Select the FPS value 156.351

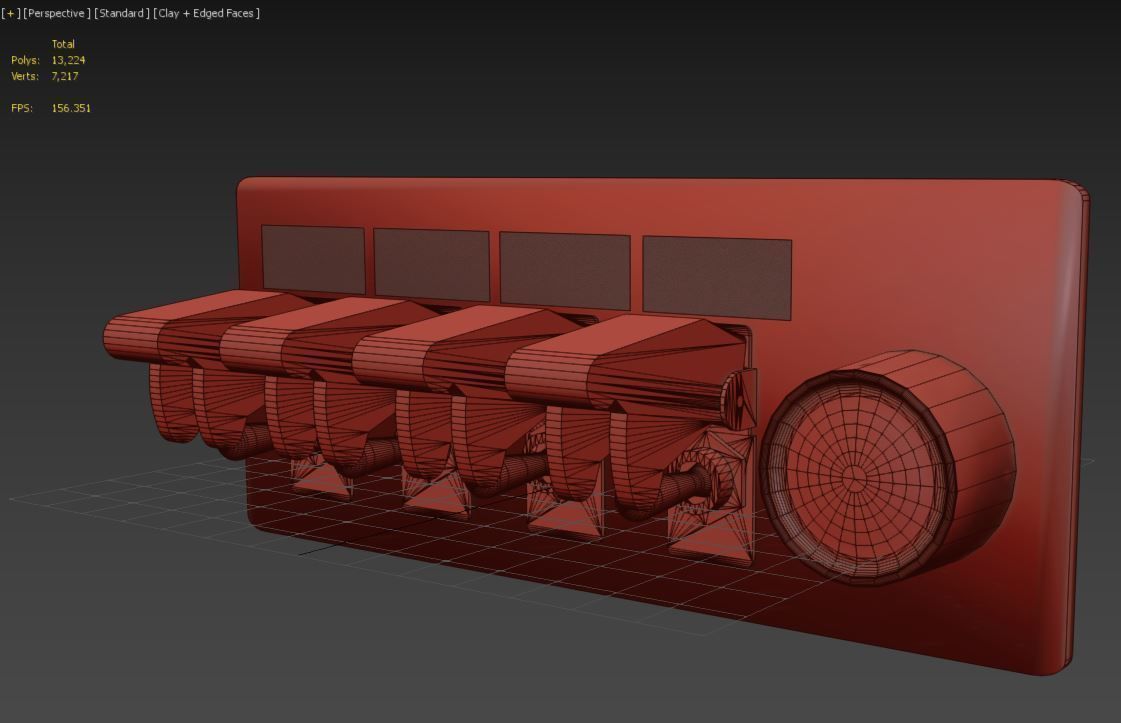tap(71, 108)
